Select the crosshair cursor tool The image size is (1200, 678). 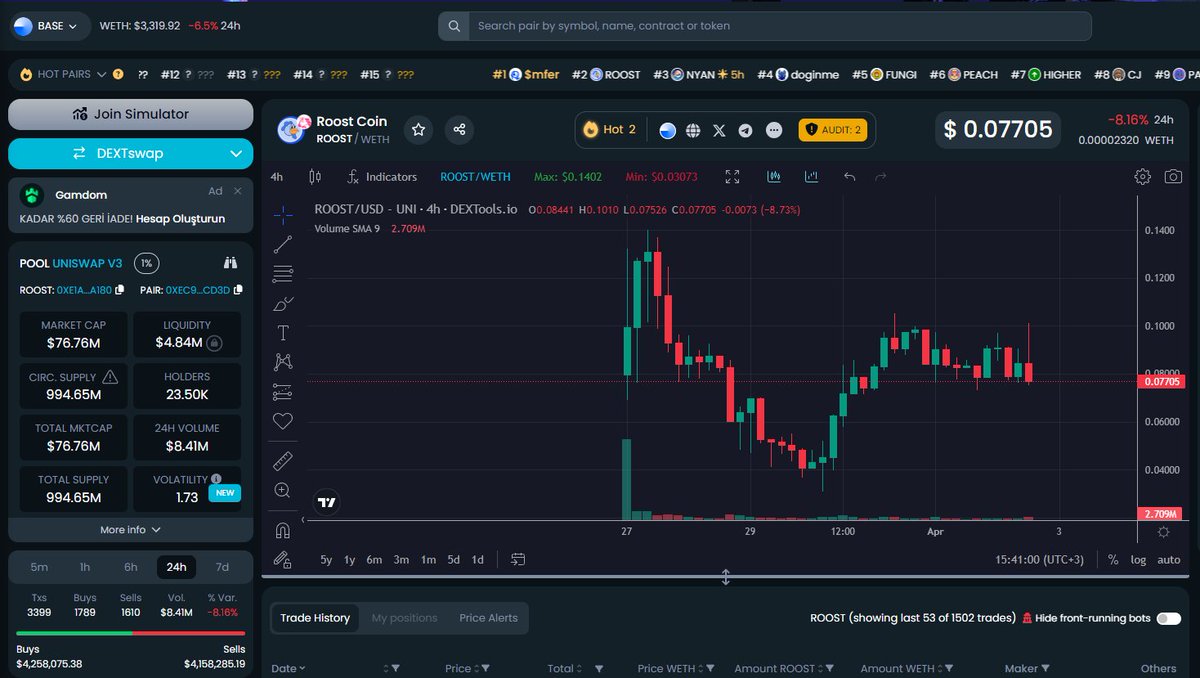point(283,215)
